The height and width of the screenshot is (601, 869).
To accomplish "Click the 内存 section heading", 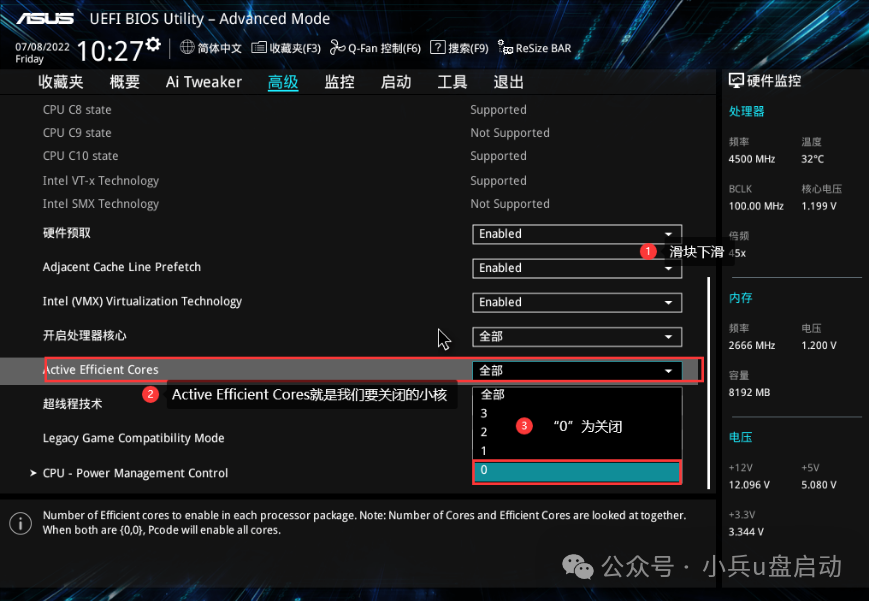I will tap(740, 298).
